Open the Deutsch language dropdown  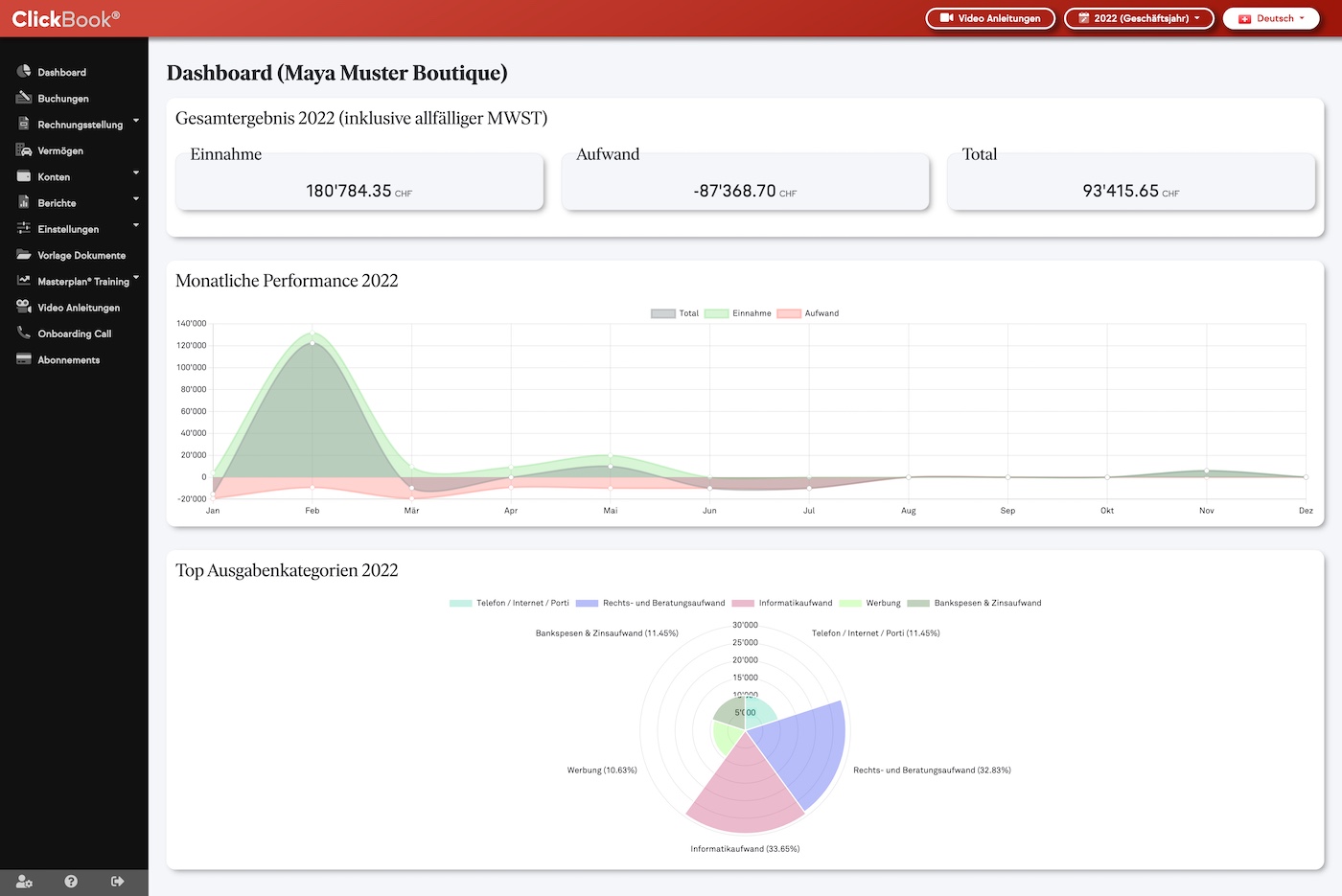(x=1271, y=18)
